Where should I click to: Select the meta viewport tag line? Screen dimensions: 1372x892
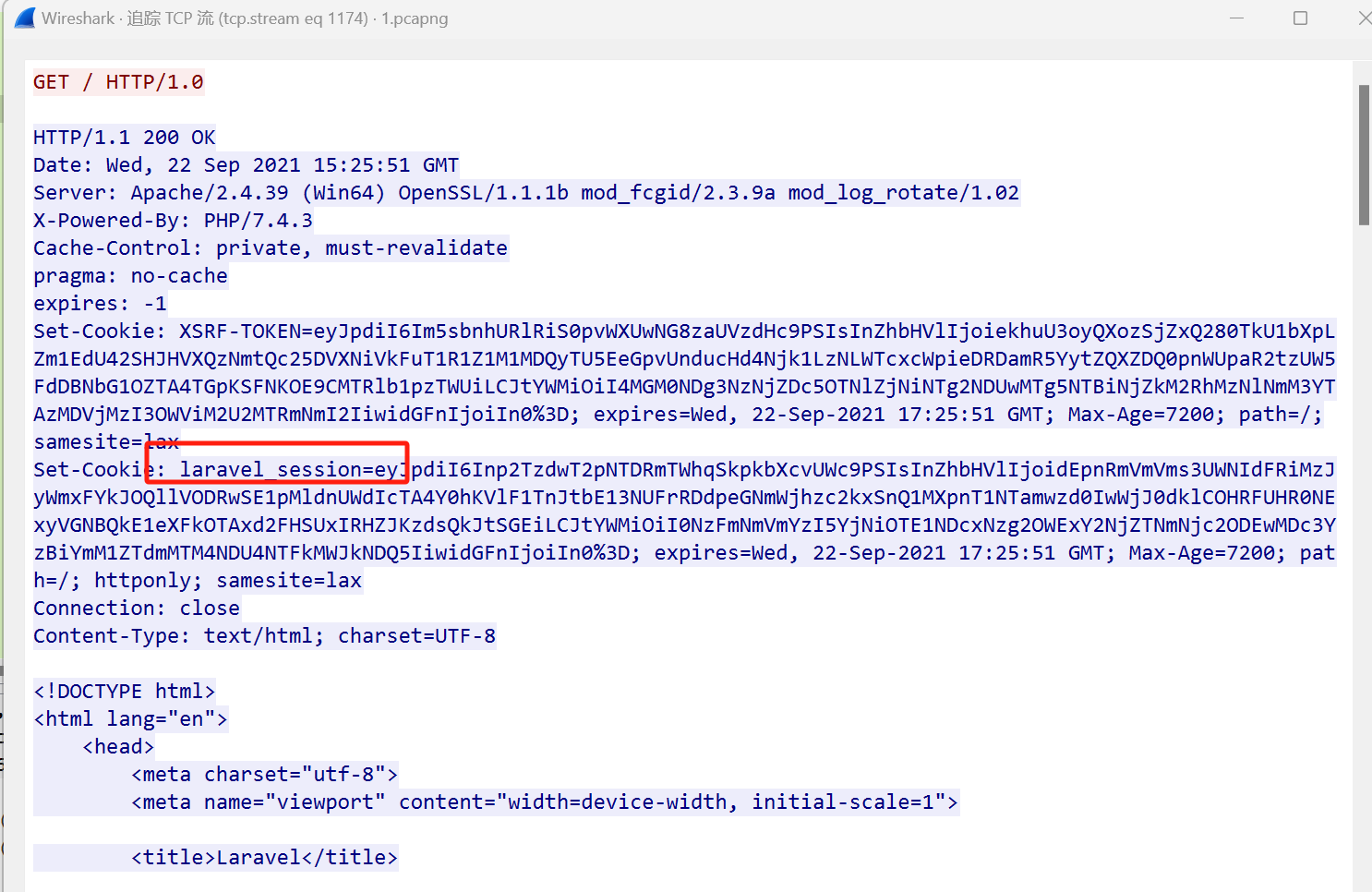click(545, 802)
